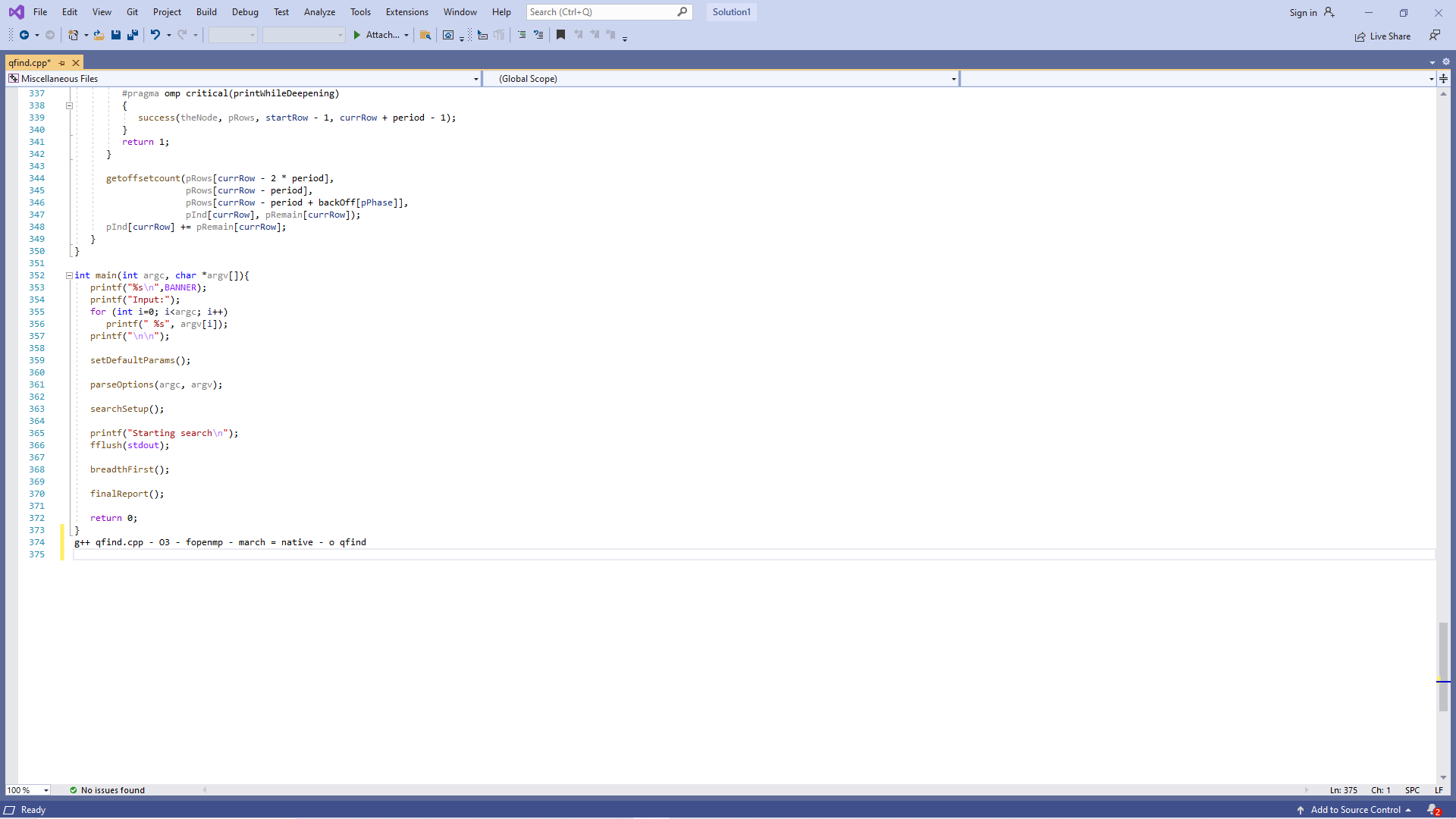
Task: Click the Open File folder icon
Action: pyautogui.click(x=99, y=35)
